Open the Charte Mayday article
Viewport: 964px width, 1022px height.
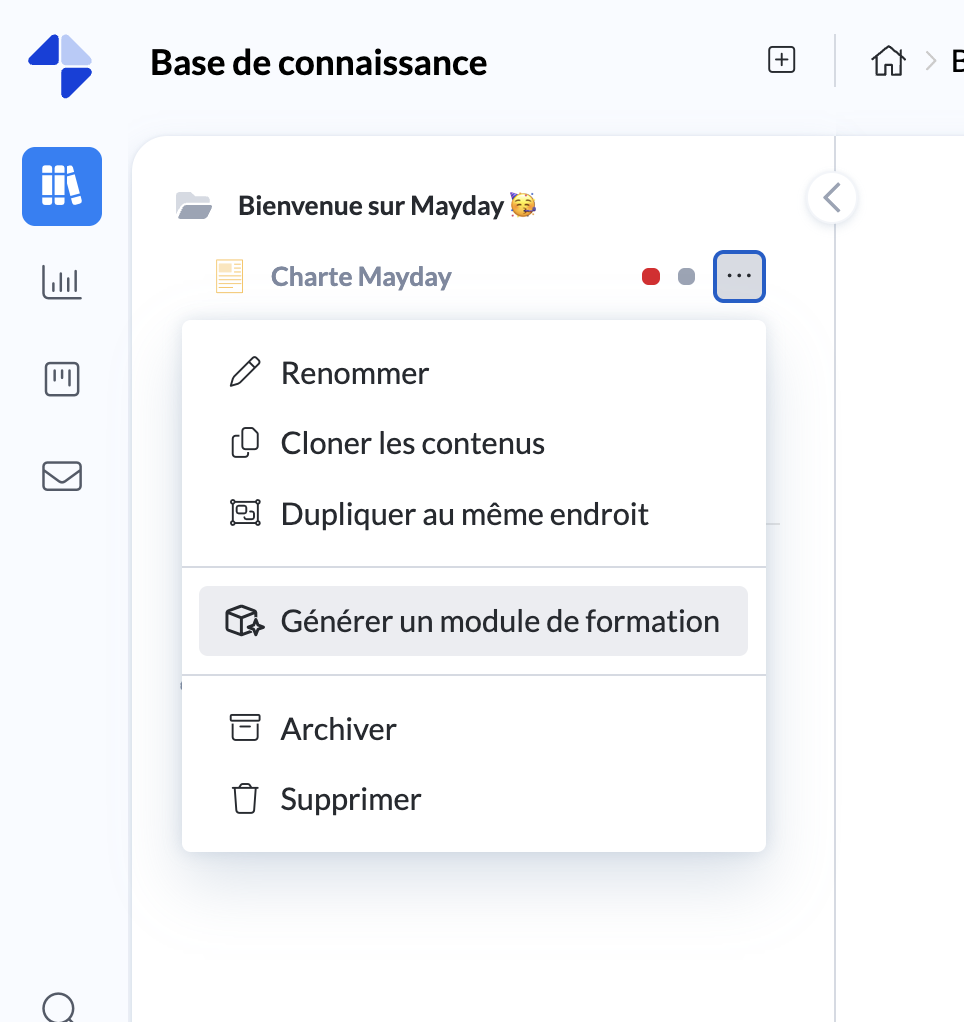[361, 277]
